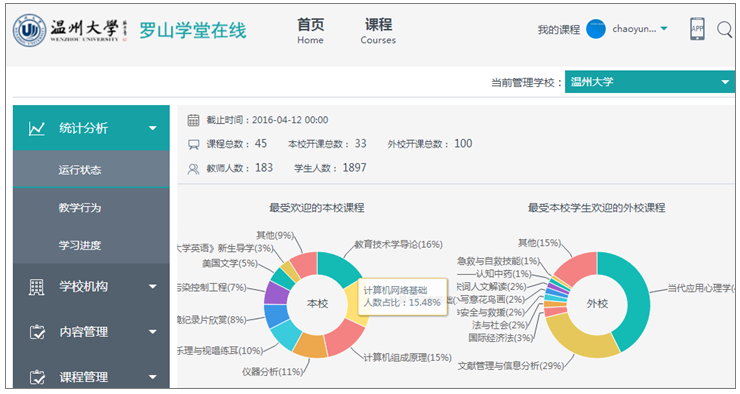Image resolution: width=740 pixels, height=394 pixels.
Task: Open the 温州大学 school selector
Action: coord(649,82)
